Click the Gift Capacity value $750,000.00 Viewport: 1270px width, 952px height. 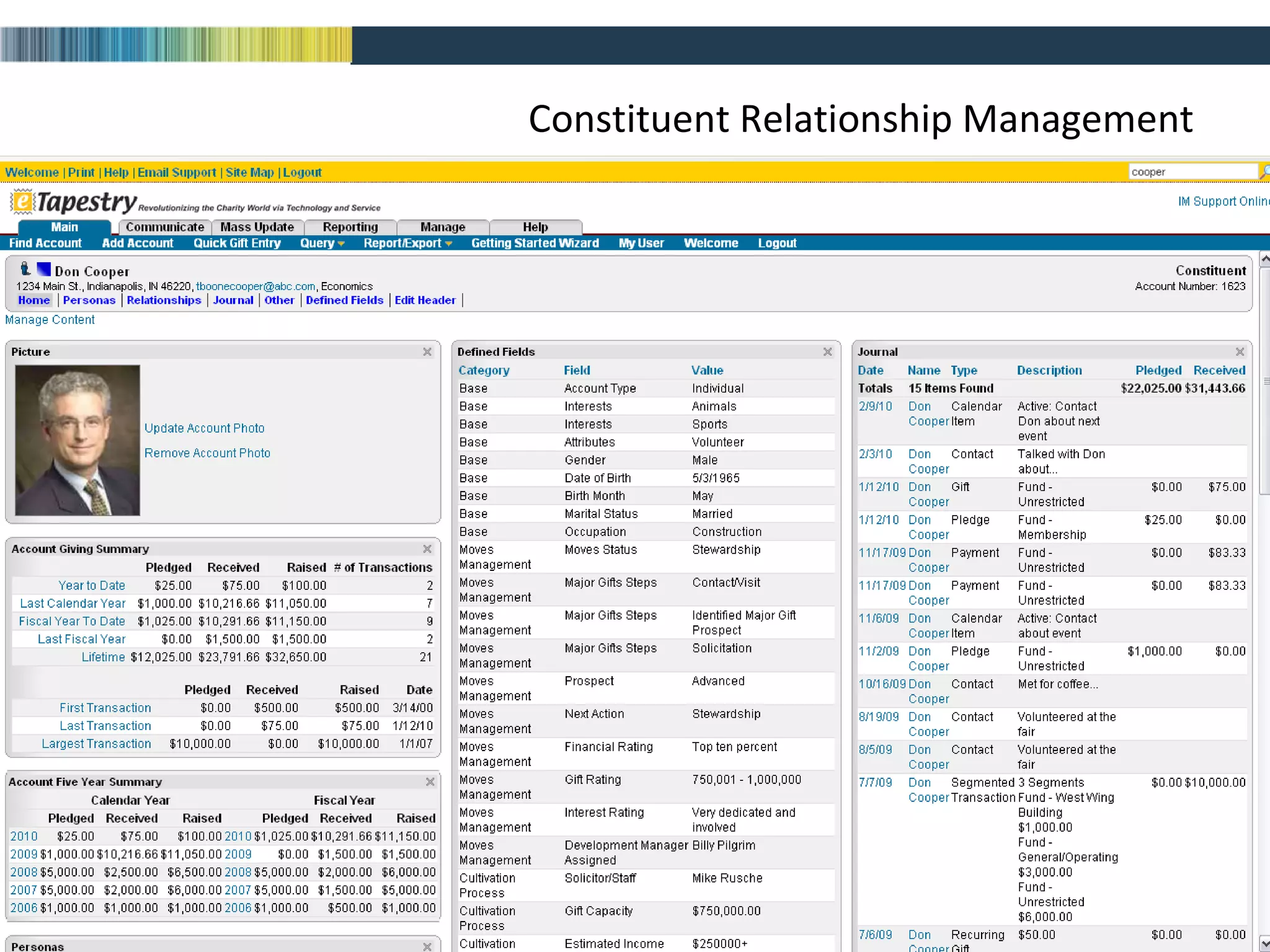(x=726, y=911)
